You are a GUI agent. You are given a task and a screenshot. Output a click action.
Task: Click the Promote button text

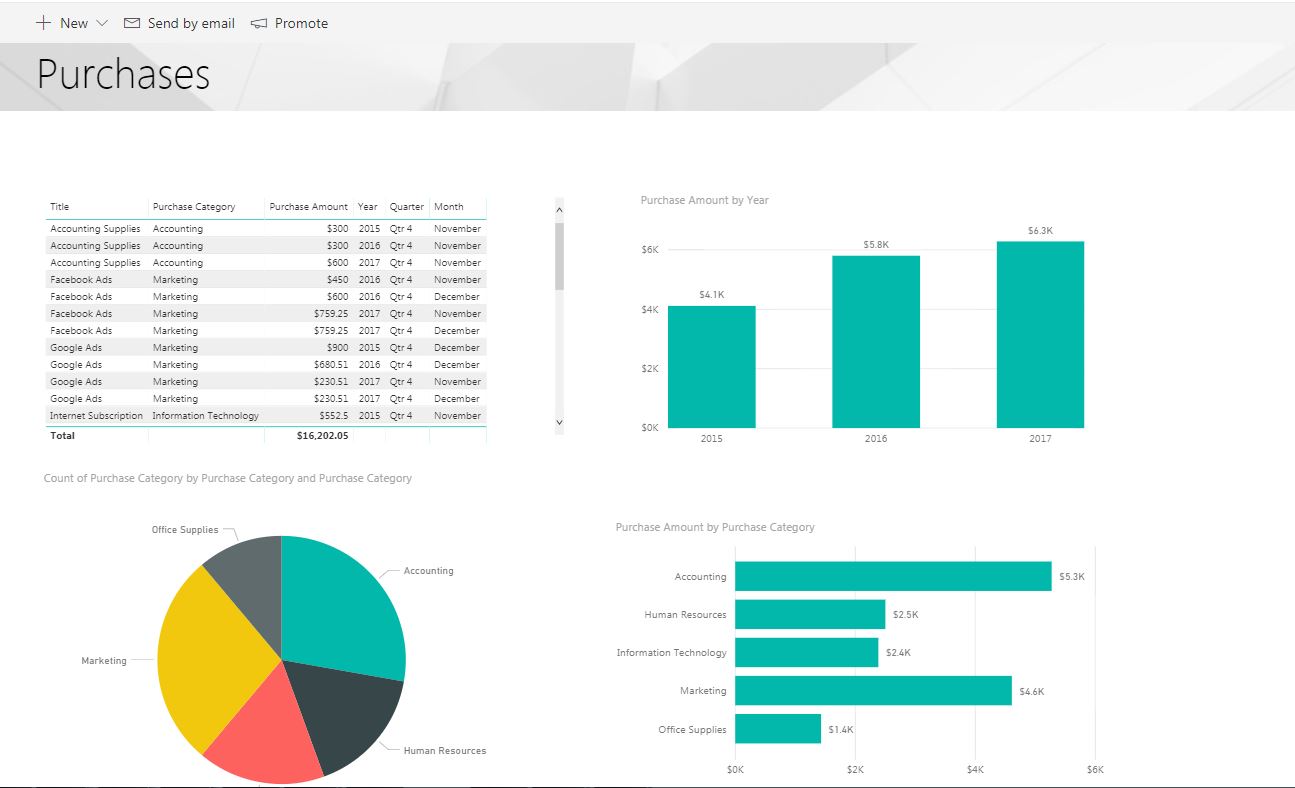click(x=301, y=23)
